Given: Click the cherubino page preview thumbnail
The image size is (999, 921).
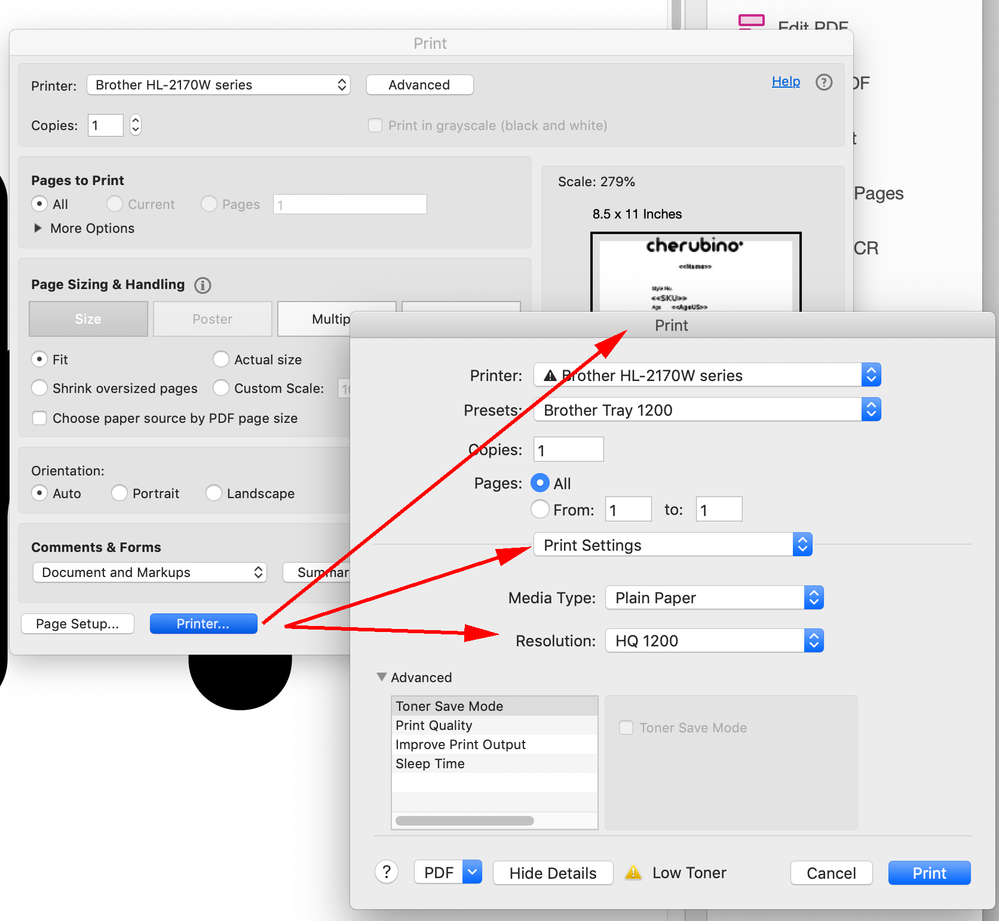Looking at the screenshot, I should 696,273.
